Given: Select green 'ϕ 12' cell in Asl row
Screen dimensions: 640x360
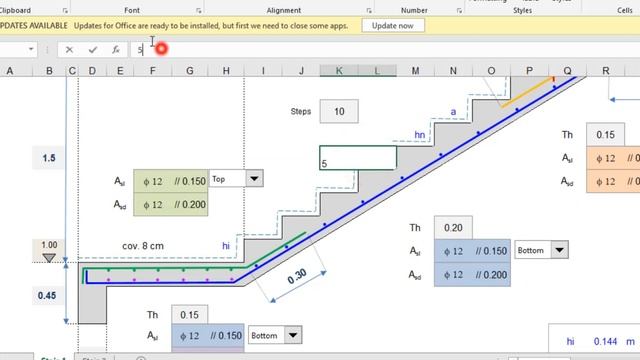Looking at the screenshot, I should (153, 181).
